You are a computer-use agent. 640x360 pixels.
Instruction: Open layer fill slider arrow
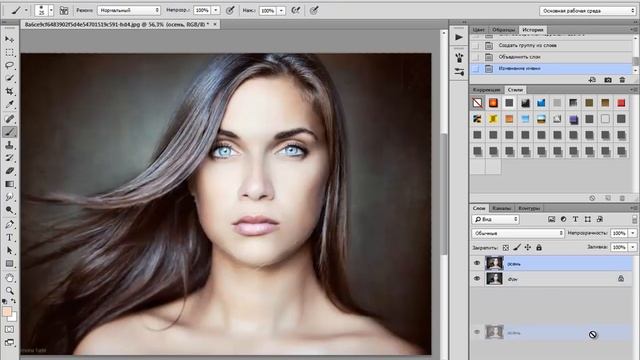click(633, 247)
